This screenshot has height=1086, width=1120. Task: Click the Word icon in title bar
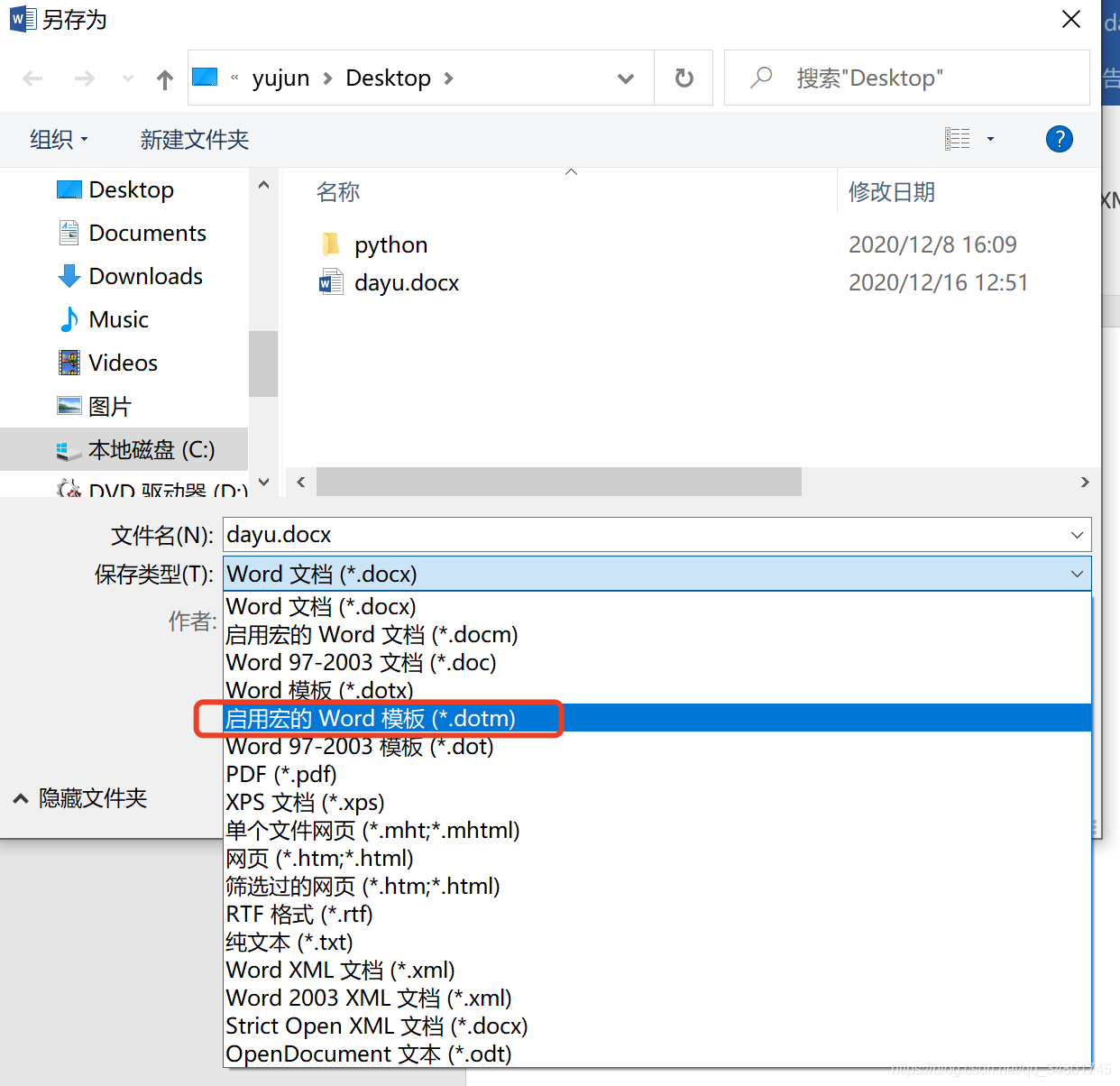tap(23, 19)
